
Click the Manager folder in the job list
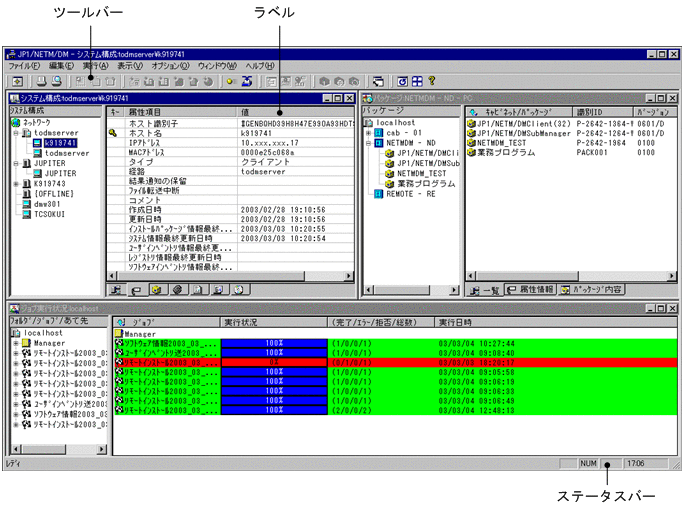tap(121, 333)
